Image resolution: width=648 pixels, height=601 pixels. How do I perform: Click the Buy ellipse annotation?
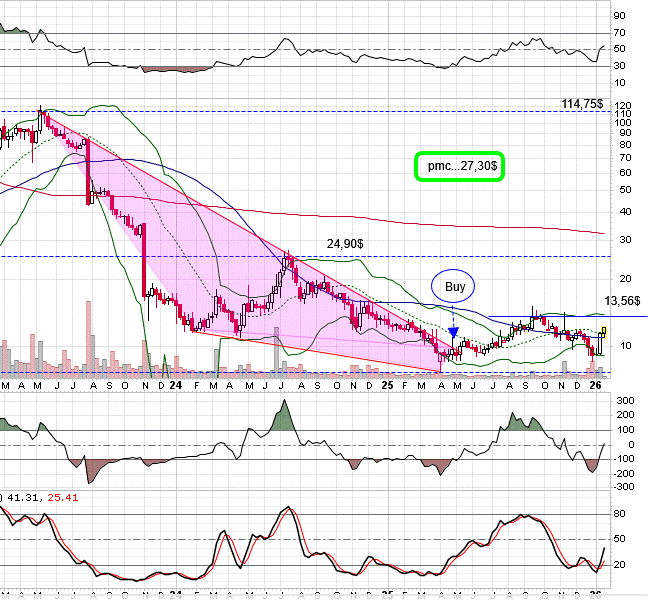[455, 287]
